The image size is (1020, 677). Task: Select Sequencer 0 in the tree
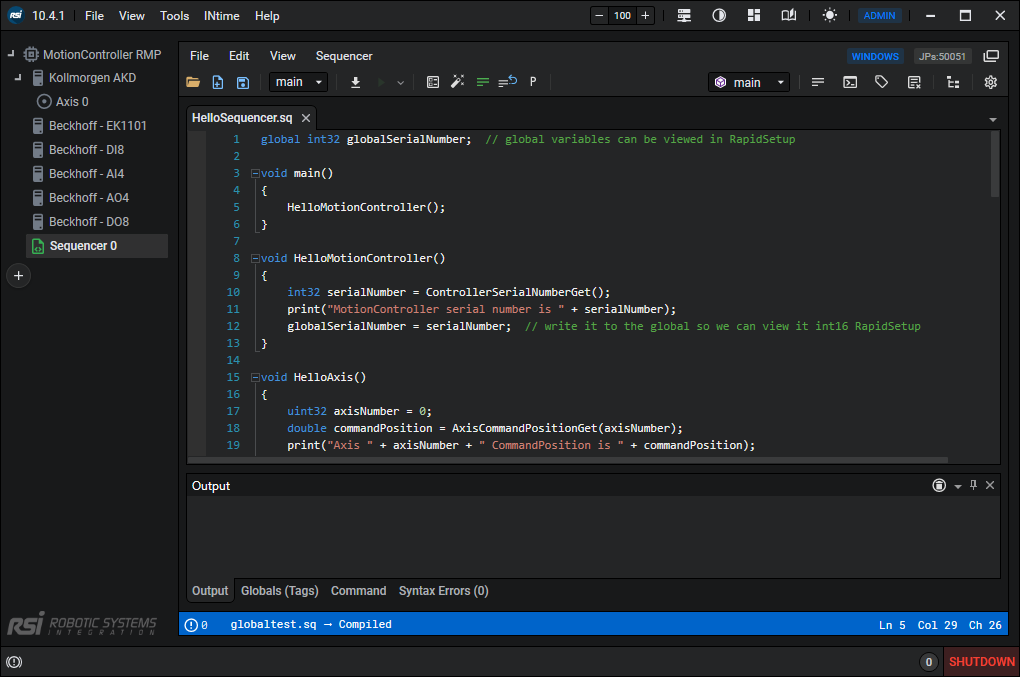(x=97, y=246)
